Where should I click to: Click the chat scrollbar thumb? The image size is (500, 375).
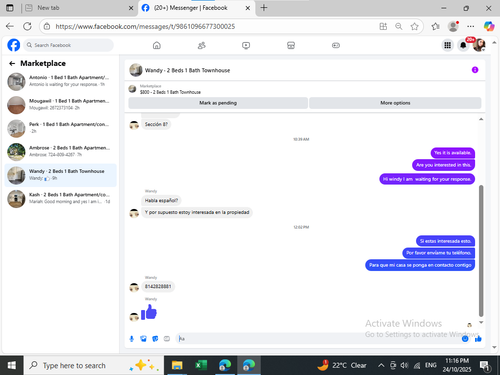click(481, 250)
